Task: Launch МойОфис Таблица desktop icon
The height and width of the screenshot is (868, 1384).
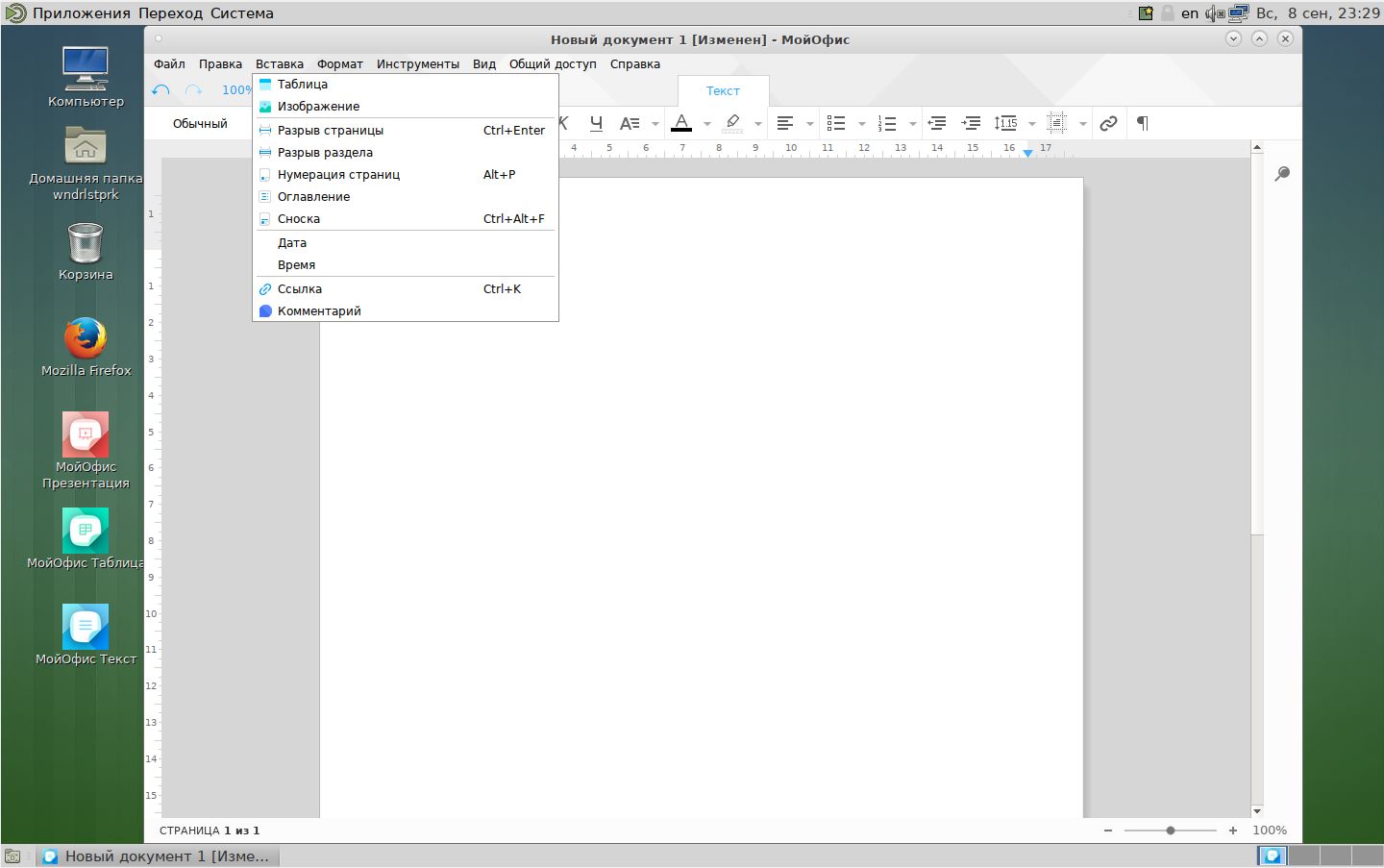Action: click(x=86, y=539)
